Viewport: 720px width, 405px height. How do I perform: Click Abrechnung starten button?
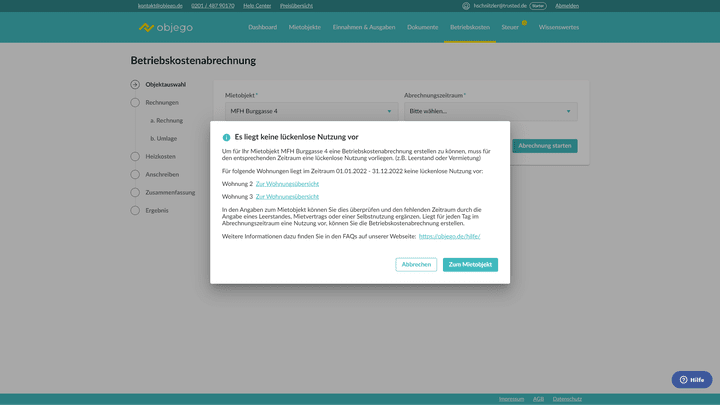pyautogui.click(x=545, y=146)
